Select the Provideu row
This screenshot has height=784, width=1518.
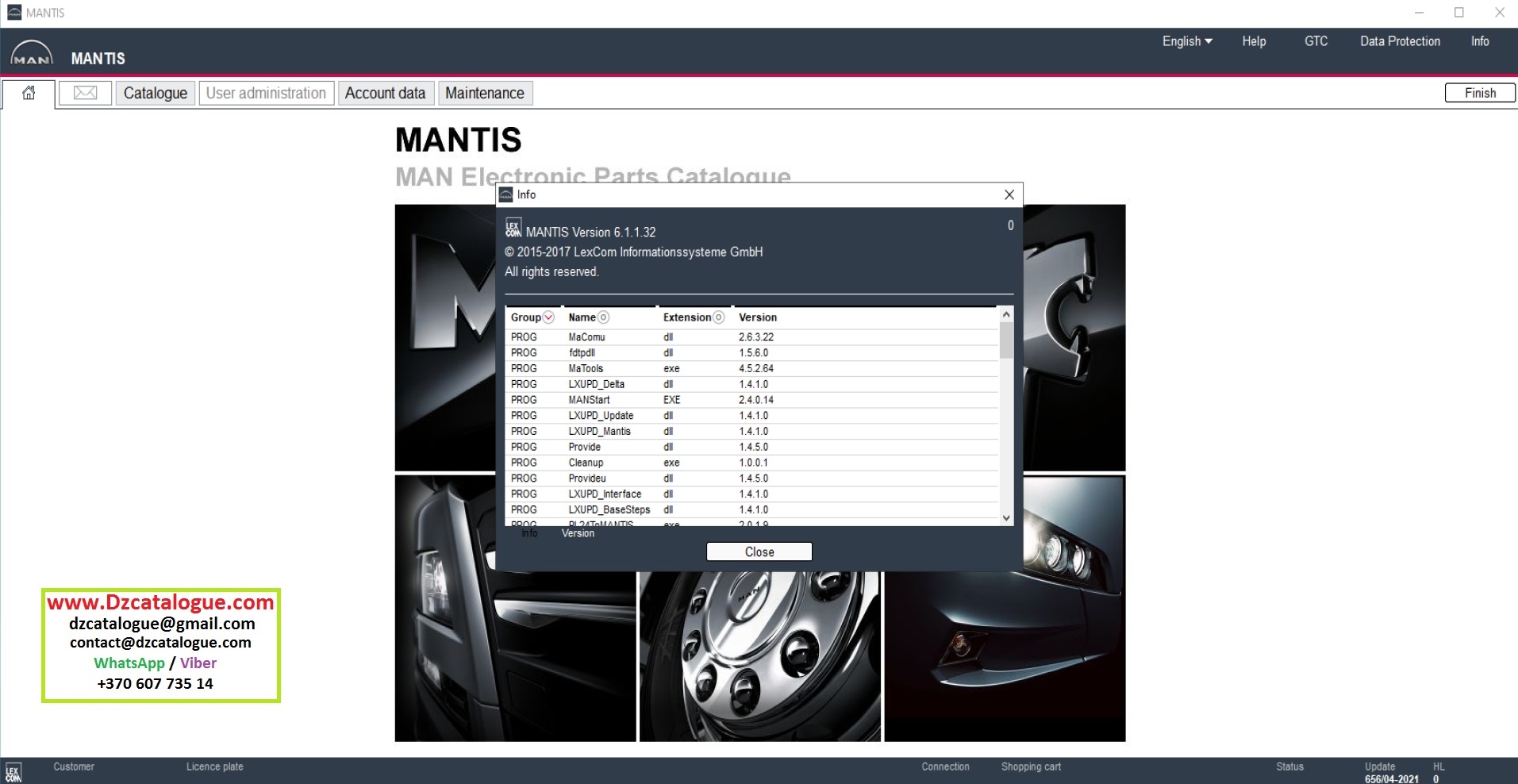click(751, 478)
